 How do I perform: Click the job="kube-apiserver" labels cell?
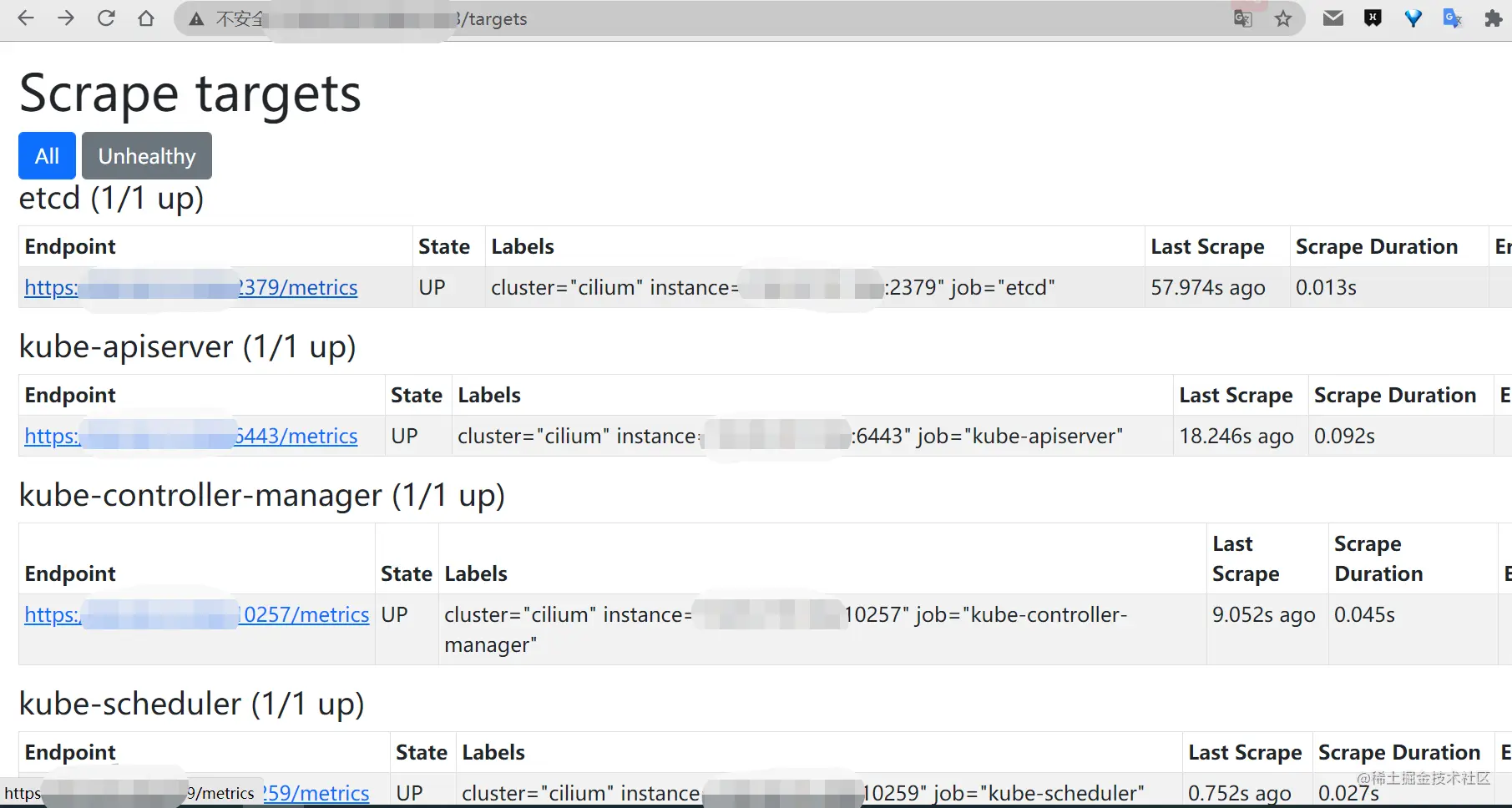pyautogui.click(x=812, y=436)
